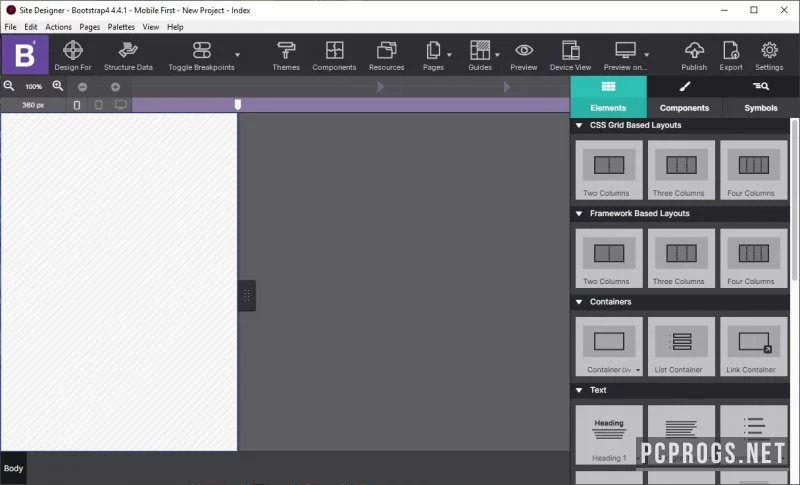800x485 pixels.
Task: Open the Guides dropdown arrow
Action: [x=497, y=55]
